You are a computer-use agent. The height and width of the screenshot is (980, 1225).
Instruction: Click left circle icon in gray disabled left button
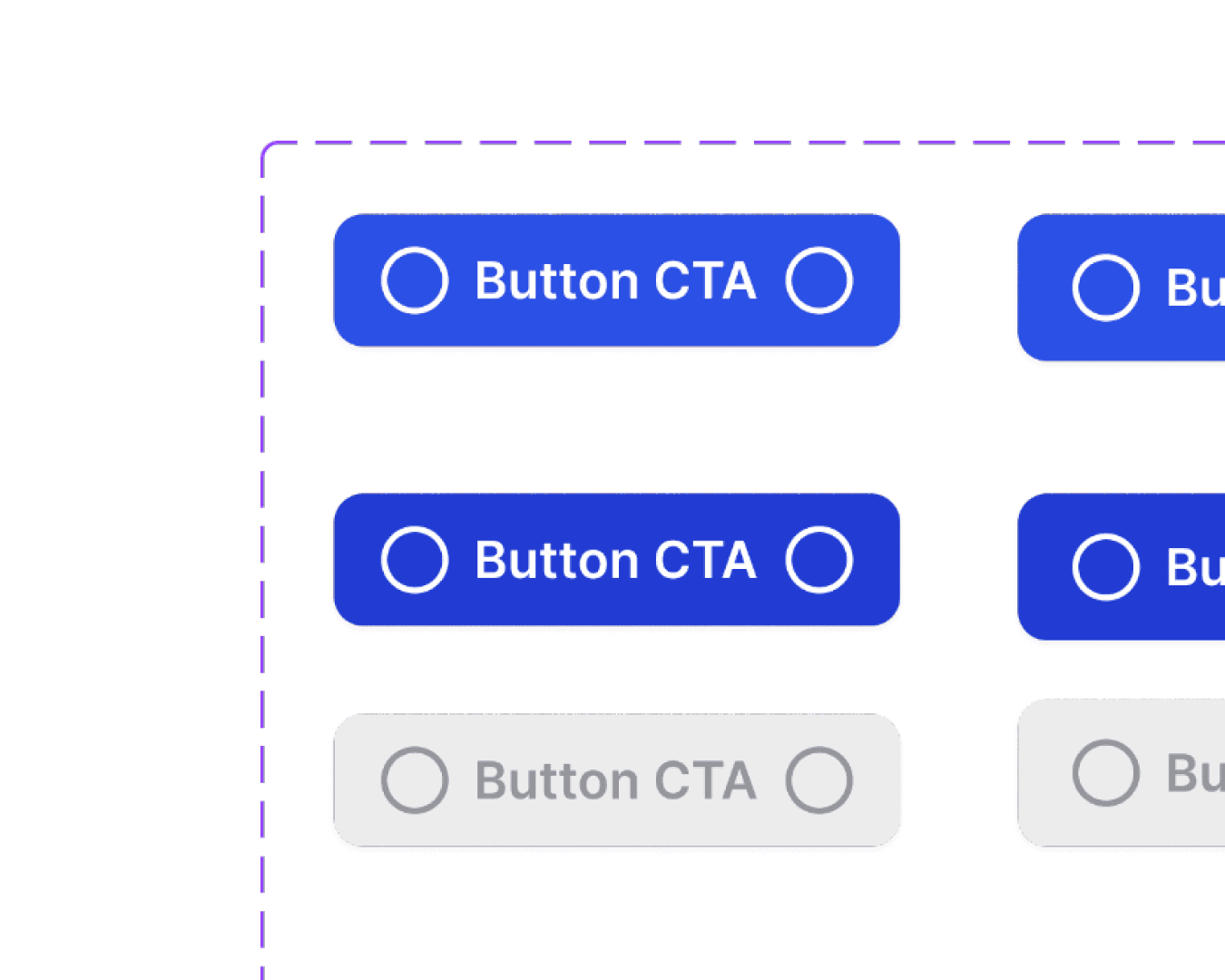coord(415,780)
